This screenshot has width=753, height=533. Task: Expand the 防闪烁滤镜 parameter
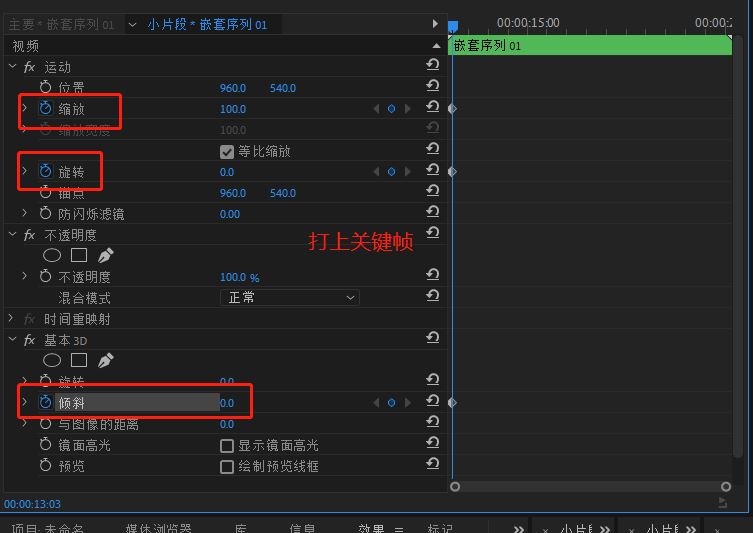(x=25, y=213)
